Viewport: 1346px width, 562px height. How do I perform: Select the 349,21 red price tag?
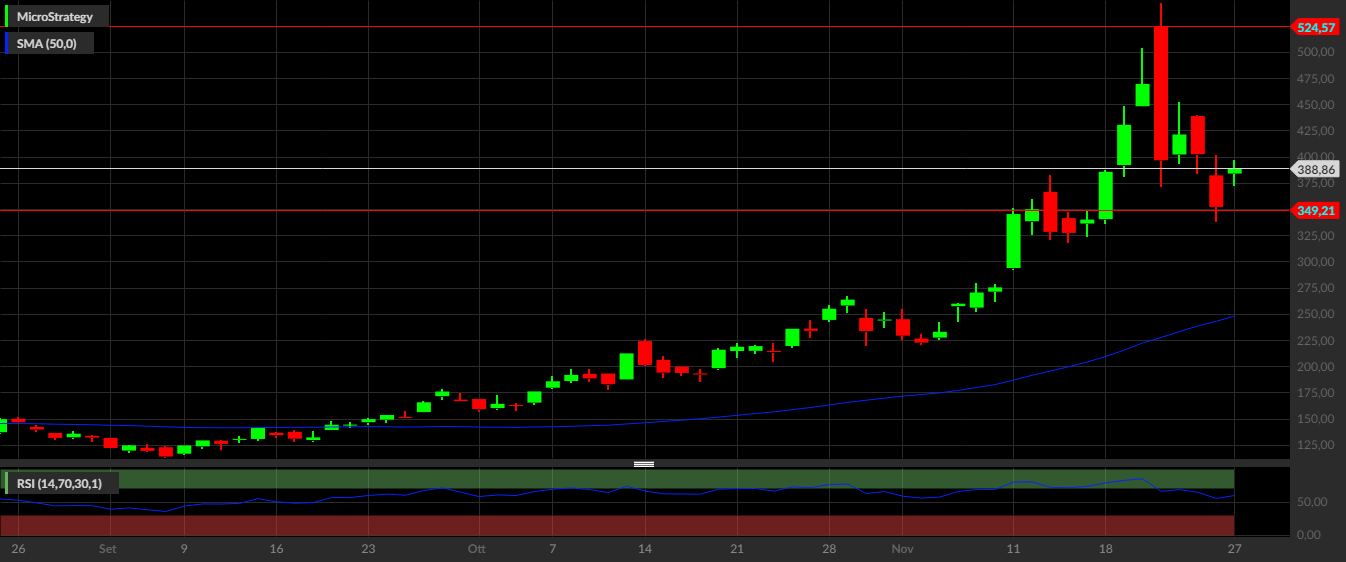tap(1313, 210)
